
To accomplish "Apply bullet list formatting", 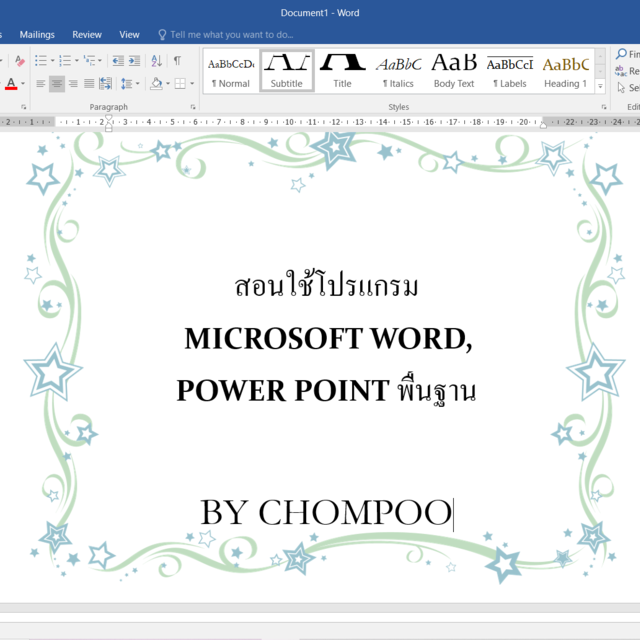I will coord(40,61).
